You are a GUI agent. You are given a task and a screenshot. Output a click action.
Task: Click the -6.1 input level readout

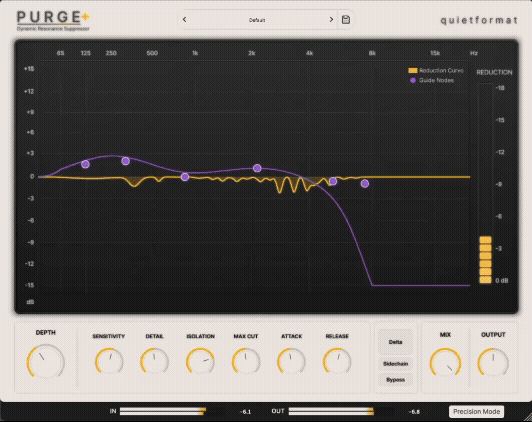click(245, 412)
